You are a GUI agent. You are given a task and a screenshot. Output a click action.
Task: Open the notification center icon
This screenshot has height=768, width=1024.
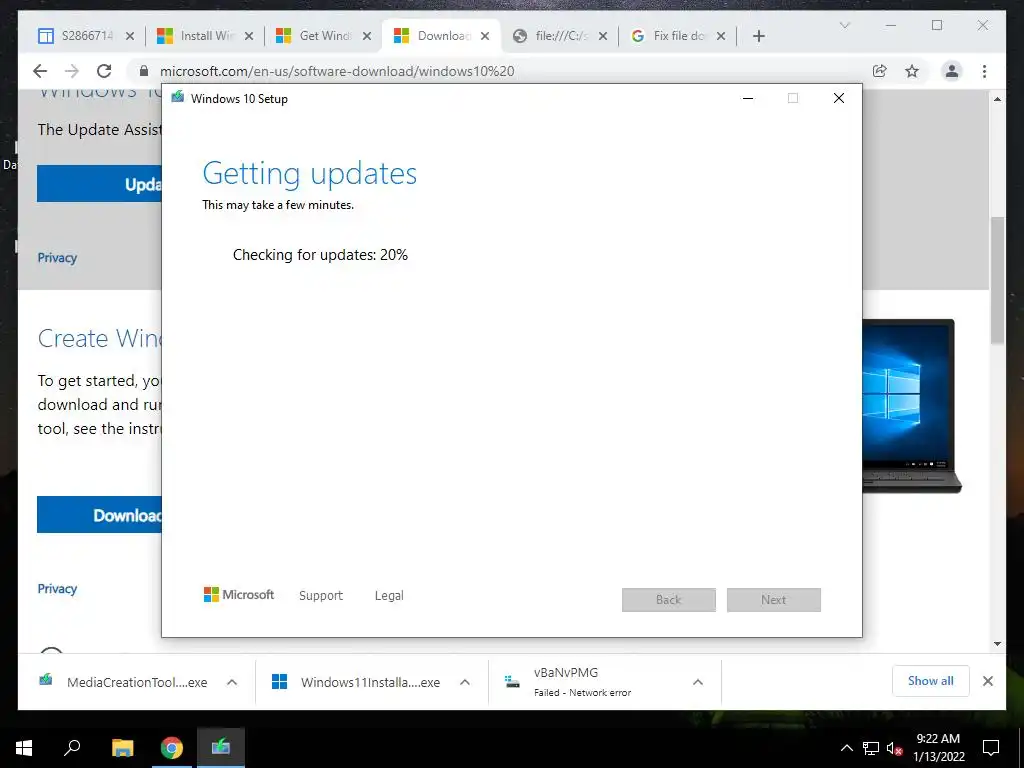991,748
